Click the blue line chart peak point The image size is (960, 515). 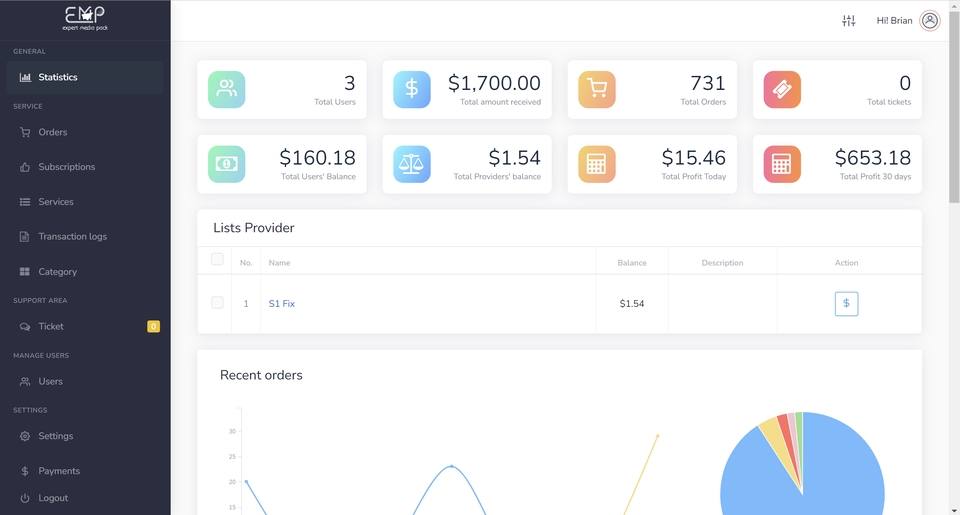click(x=452, y=466)
